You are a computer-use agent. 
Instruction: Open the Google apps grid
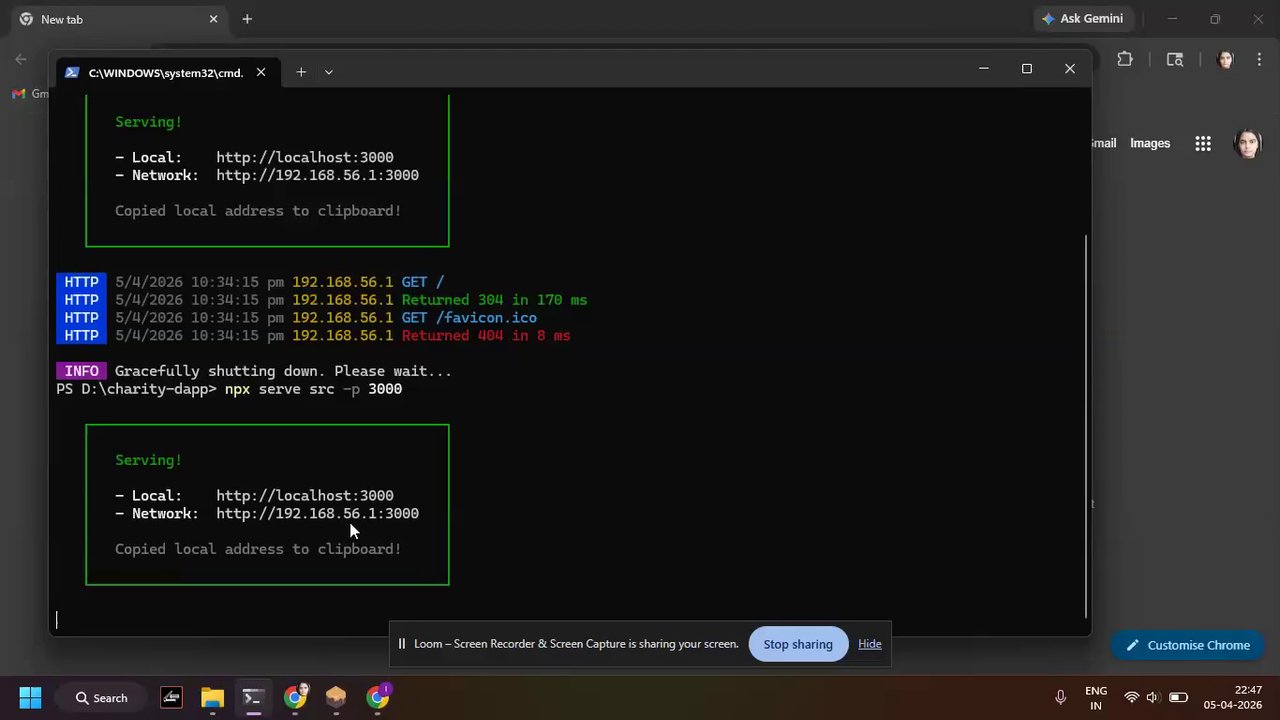click(1203, 143)
